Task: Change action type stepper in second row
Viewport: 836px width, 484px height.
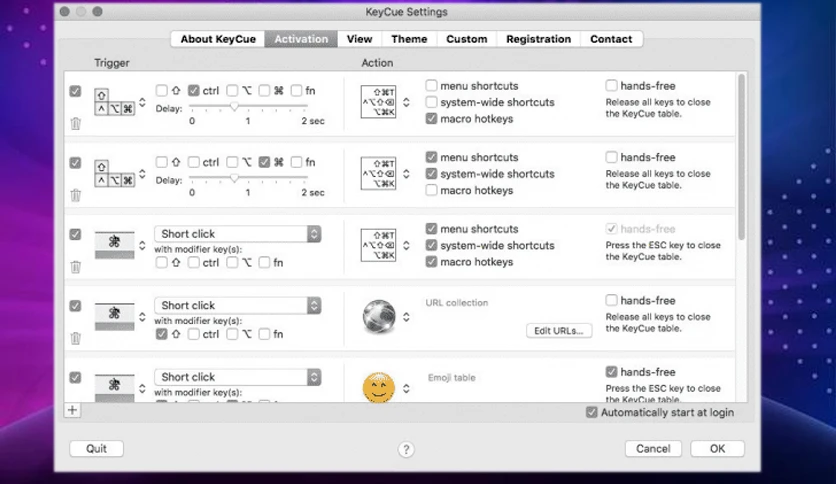Action: 406,173
